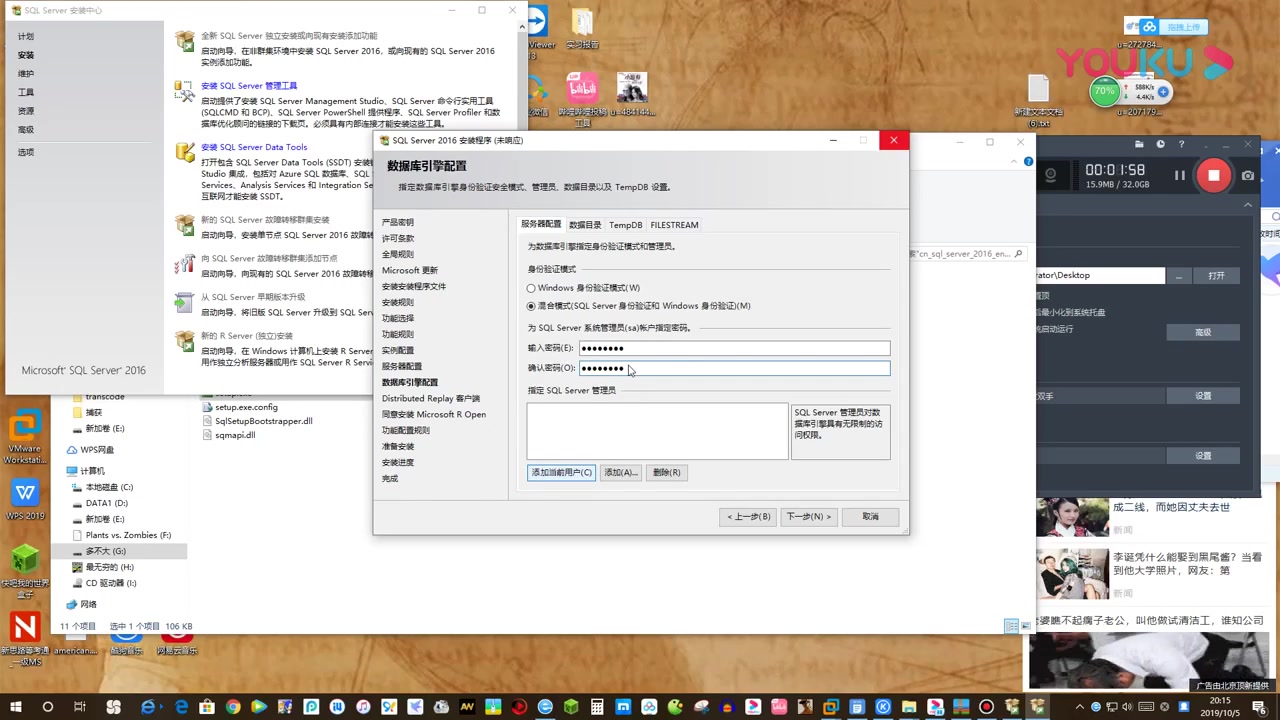Open the VMware Workstation desktop icon
The width and height of the screenshot is (1280, 720).
coord(25,436)
